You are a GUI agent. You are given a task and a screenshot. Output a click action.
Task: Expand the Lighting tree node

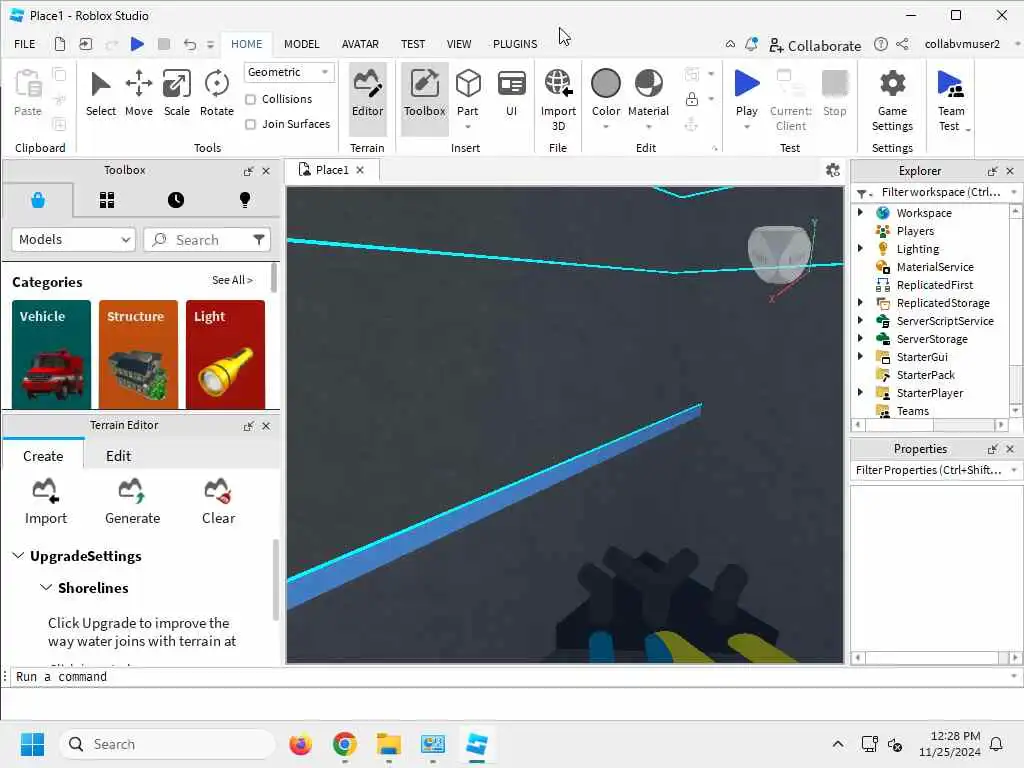pyautogui.click(x=860, y=248)
